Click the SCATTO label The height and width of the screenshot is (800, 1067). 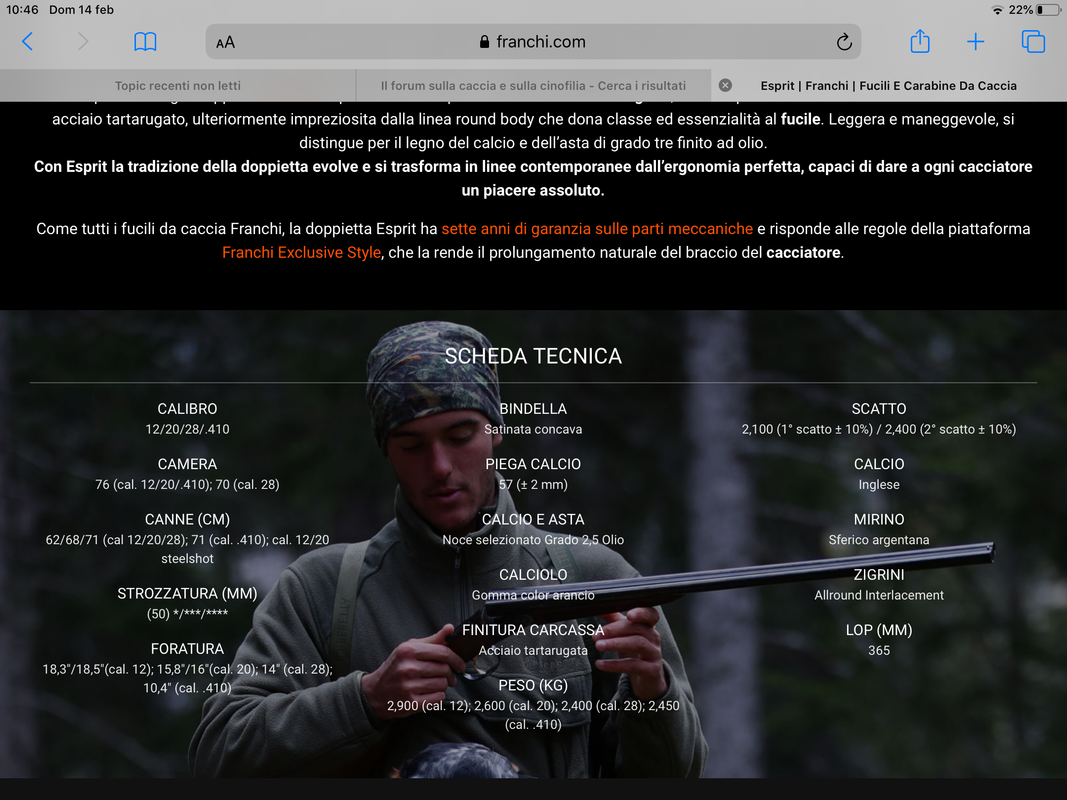click(879, 409)
